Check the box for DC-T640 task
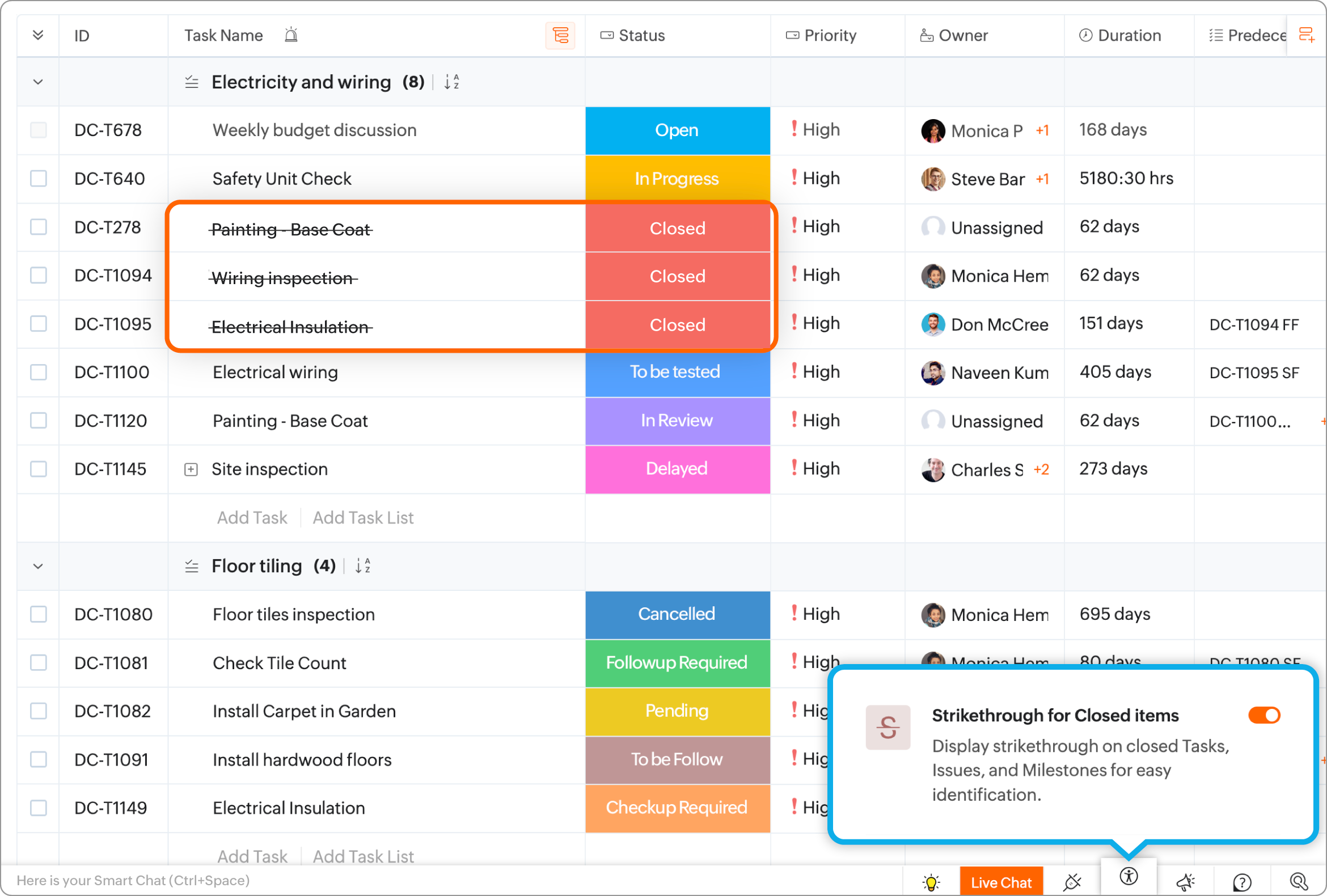The width and height of the screenshot is (1327, 896). tap(38, 179)
